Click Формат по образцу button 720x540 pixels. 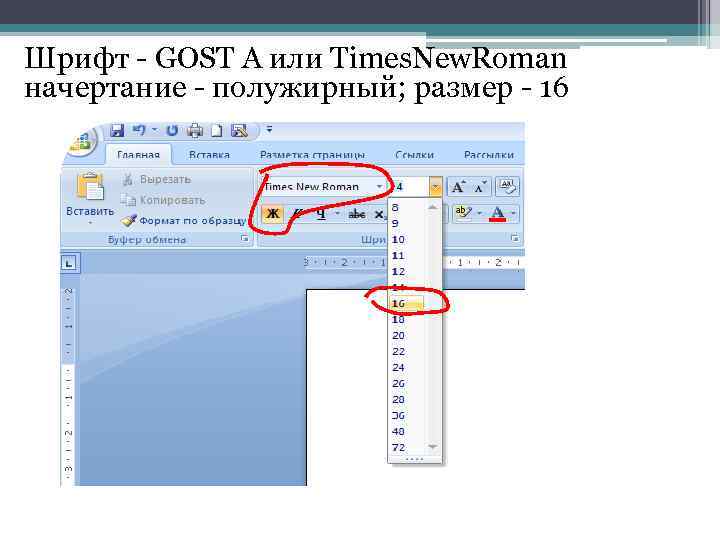pyautogui.click(x=184, y=221)
